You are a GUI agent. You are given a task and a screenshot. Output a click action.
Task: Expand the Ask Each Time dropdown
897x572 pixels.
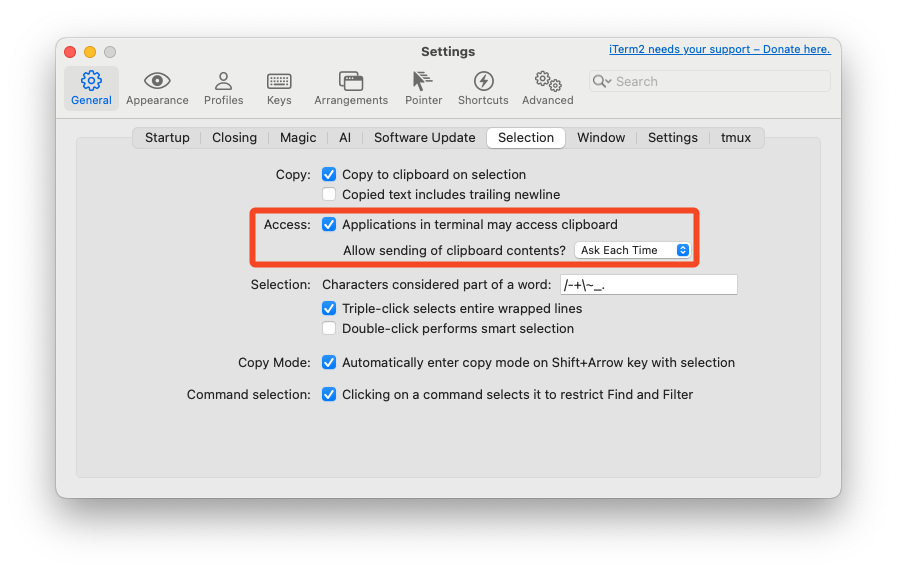(632, 250)
